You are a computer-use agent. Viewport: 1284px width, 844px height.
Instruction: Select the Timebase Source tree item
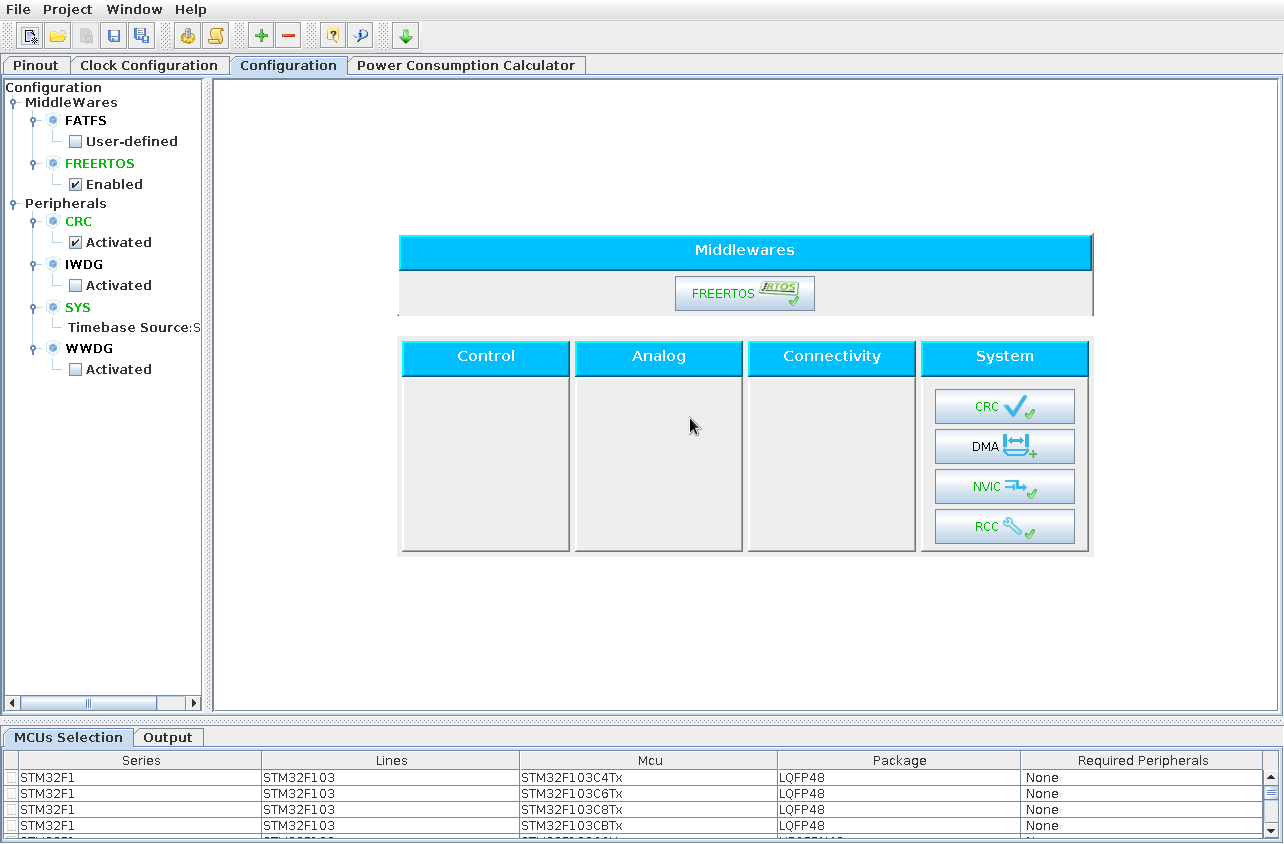click(134, 328)
